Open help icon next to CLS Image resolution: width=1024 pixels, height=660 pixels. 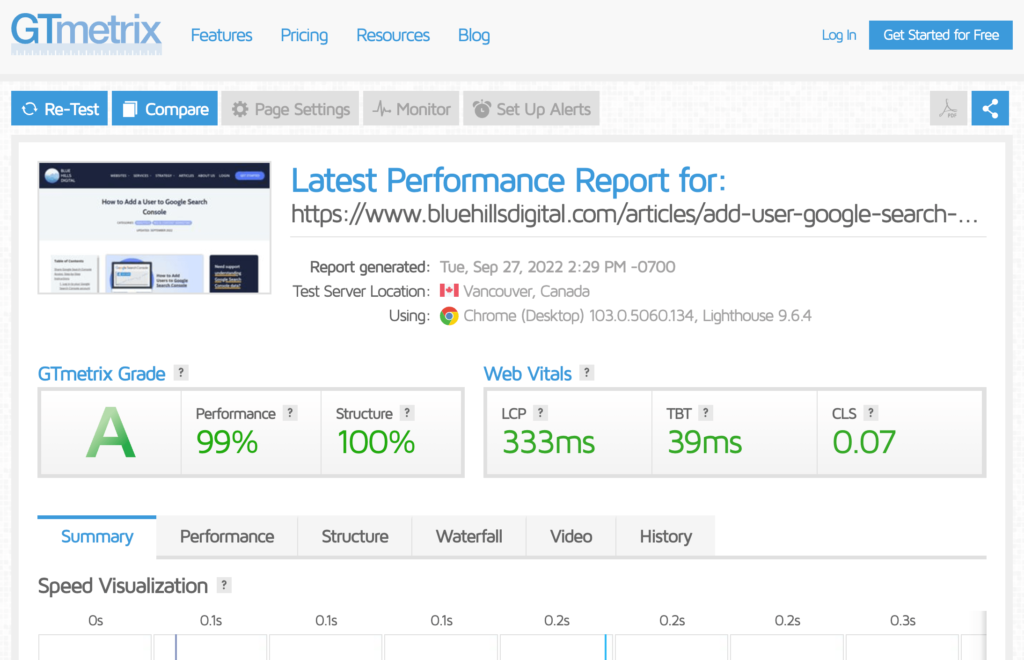click(x=871, y=413)
